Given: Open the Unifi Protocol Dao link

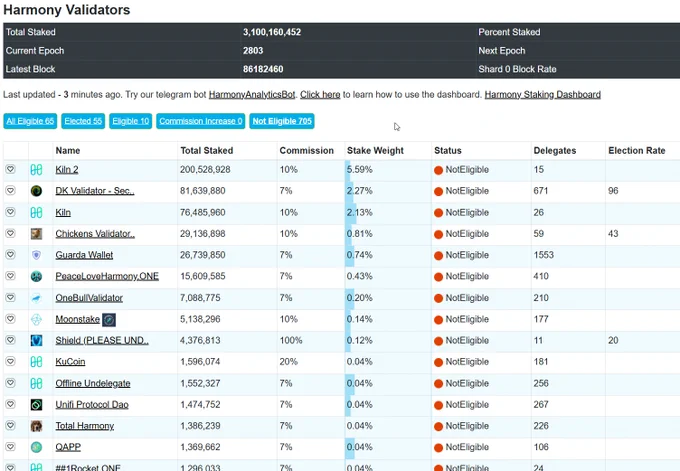Looking at the screenshot, I should point(92,405).
